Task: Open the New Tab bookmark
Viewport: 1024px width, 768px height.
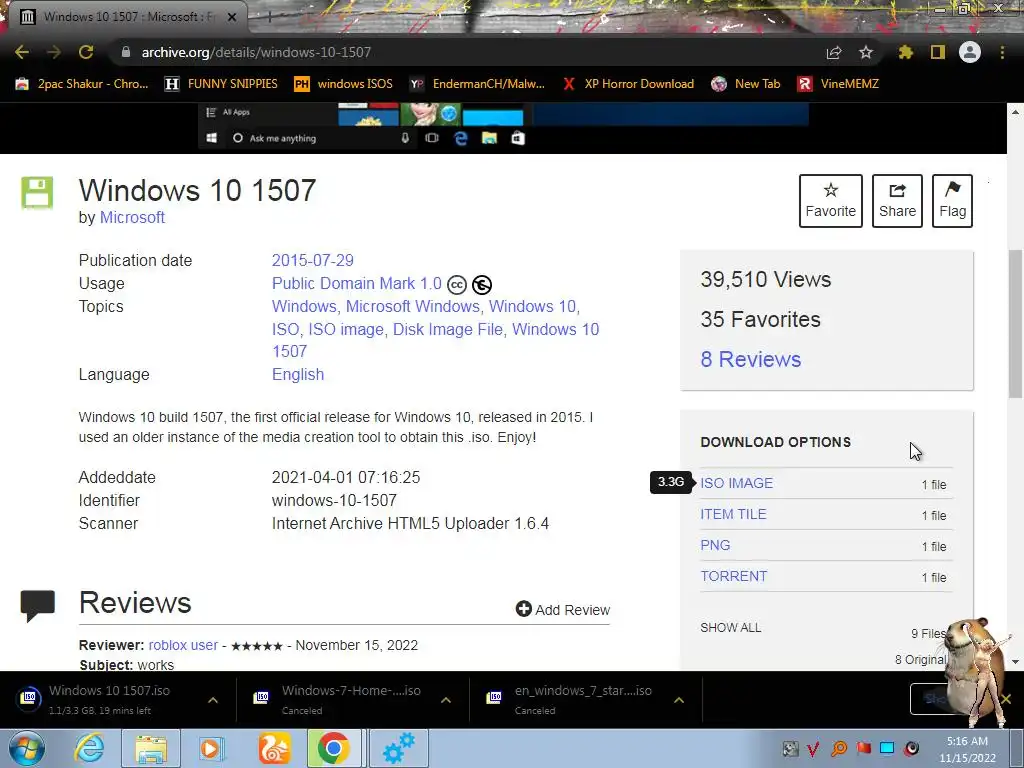Action: point(746,84)
